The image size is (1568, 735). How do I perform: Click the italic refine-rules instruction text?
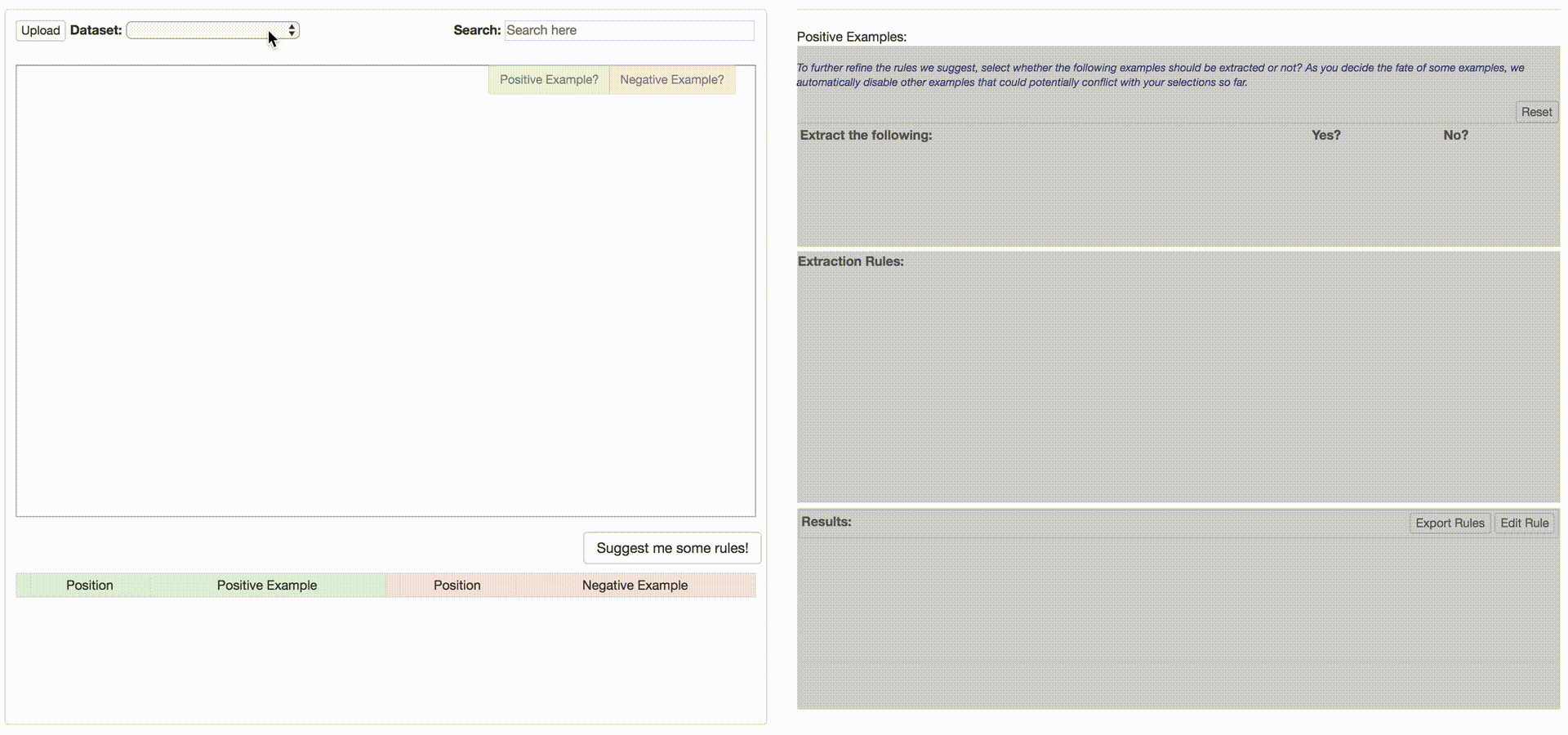[1160, 75]
